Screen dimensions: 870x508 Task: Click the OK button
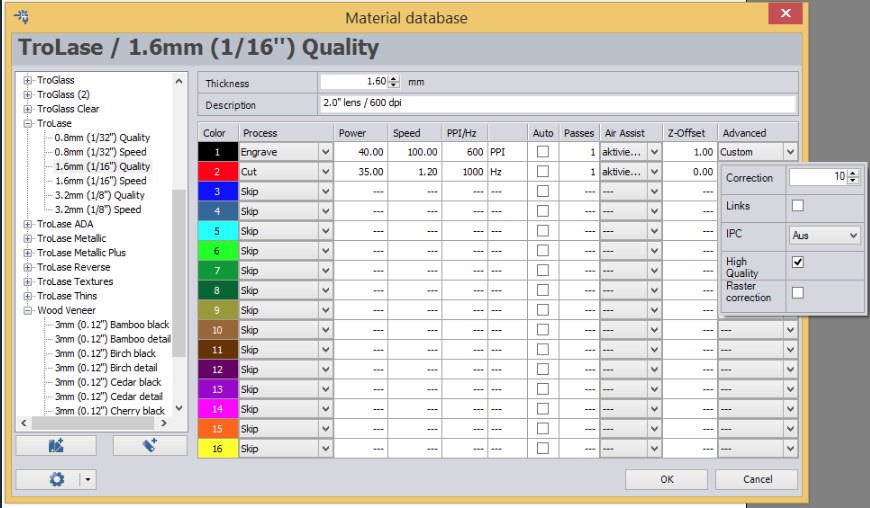click(x=666, y=479)
